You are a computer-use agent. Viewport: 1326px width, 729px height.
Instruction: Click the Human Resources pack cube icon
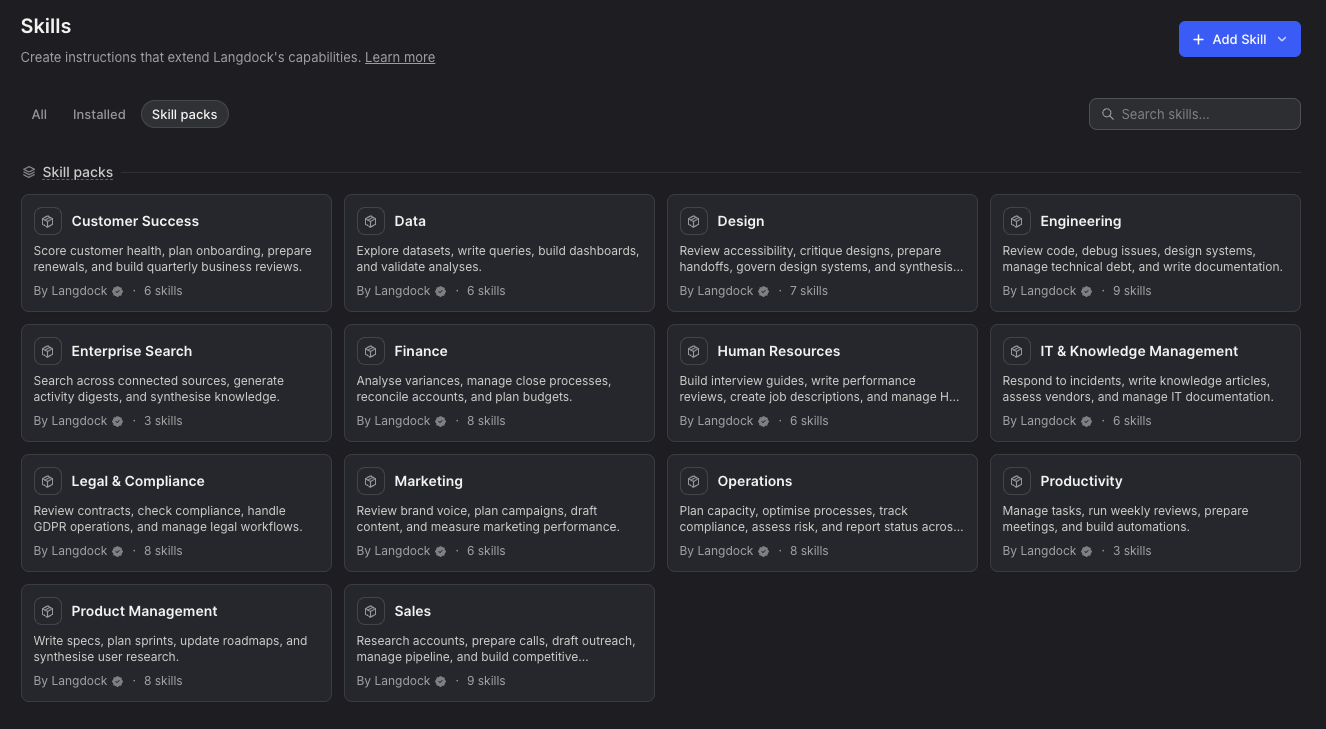(694, 351)
